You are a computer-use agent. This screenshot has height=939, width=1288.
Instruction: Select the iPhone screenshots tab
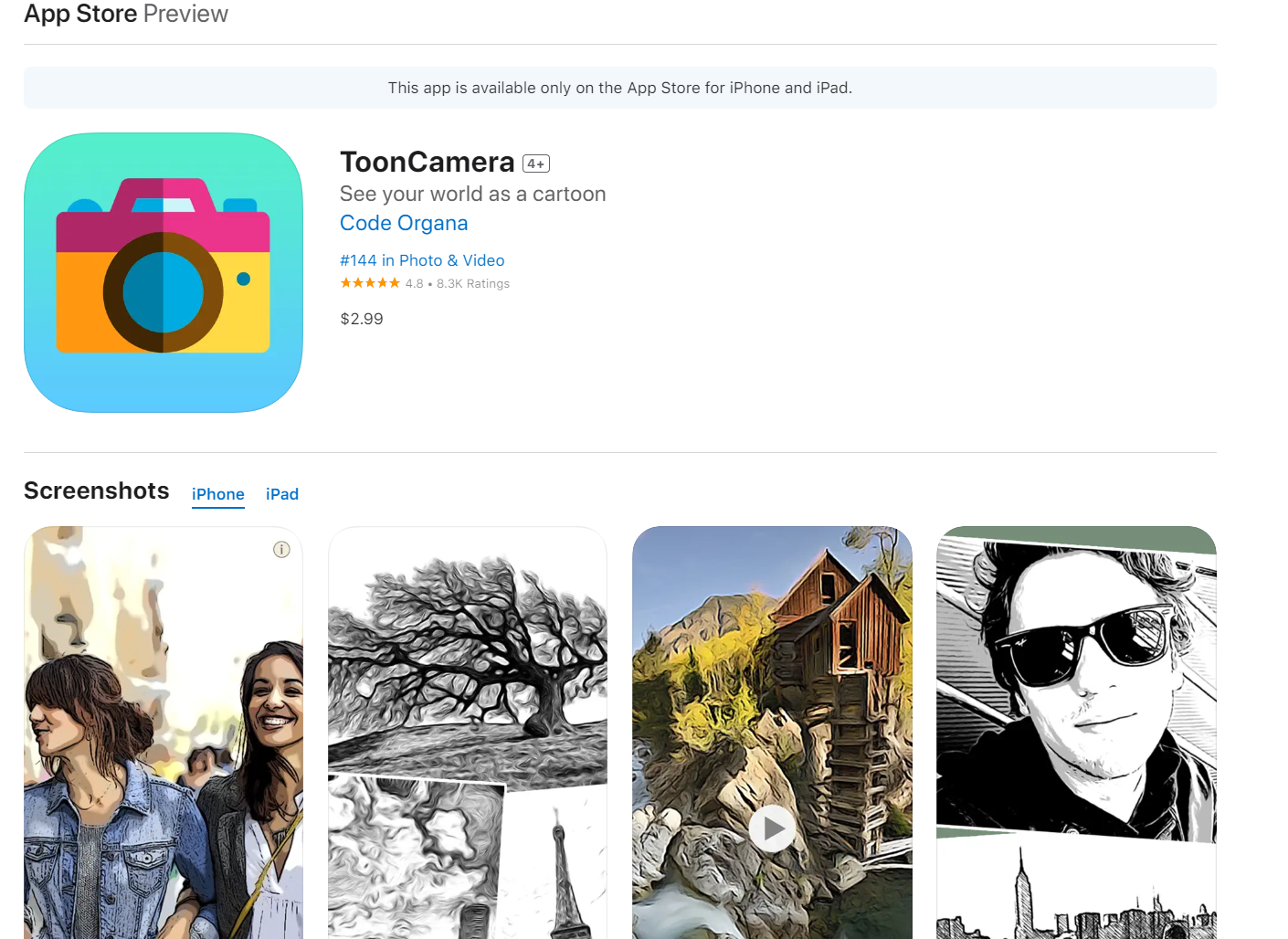(217, 494)
